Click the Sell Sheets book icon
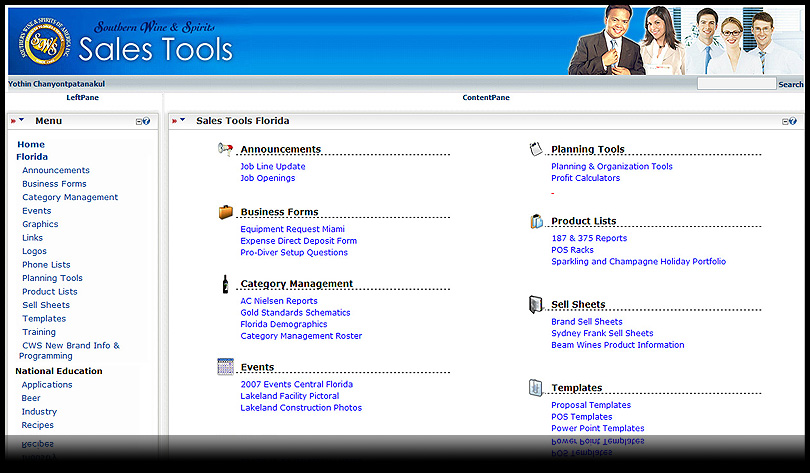Image resolution: width=810 pixels, height=473 pixels. [x=536, y=304]
